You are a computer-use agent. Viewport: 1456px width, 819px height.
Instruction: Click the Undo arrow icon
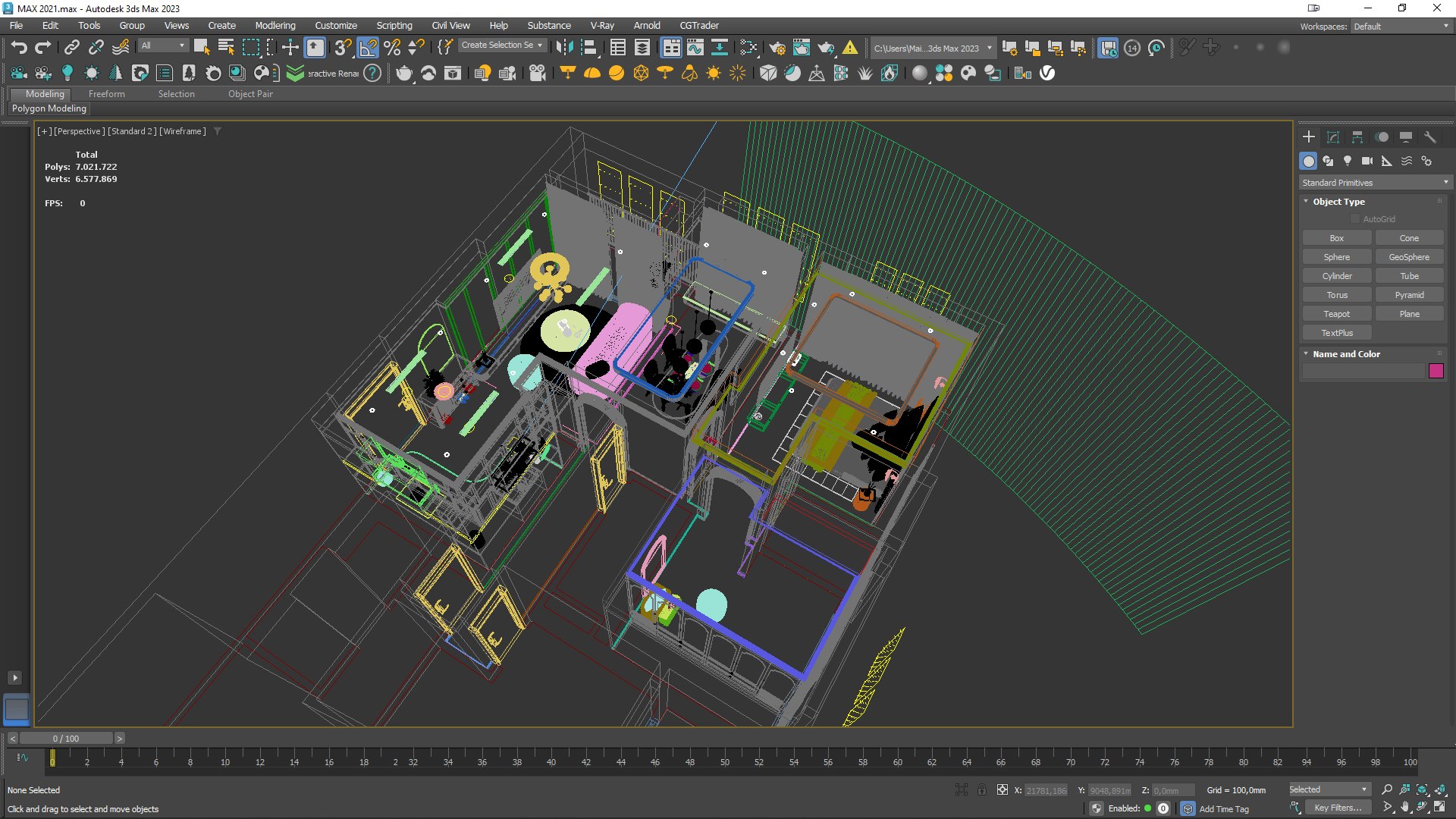pyautogui.click(x=19, y=48)
